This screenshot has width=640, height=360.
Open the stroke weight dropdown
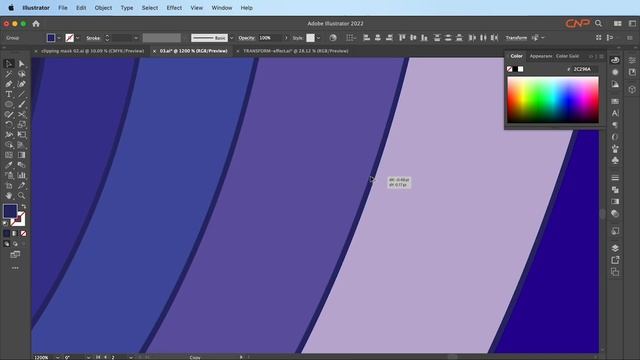coord(136,38)
